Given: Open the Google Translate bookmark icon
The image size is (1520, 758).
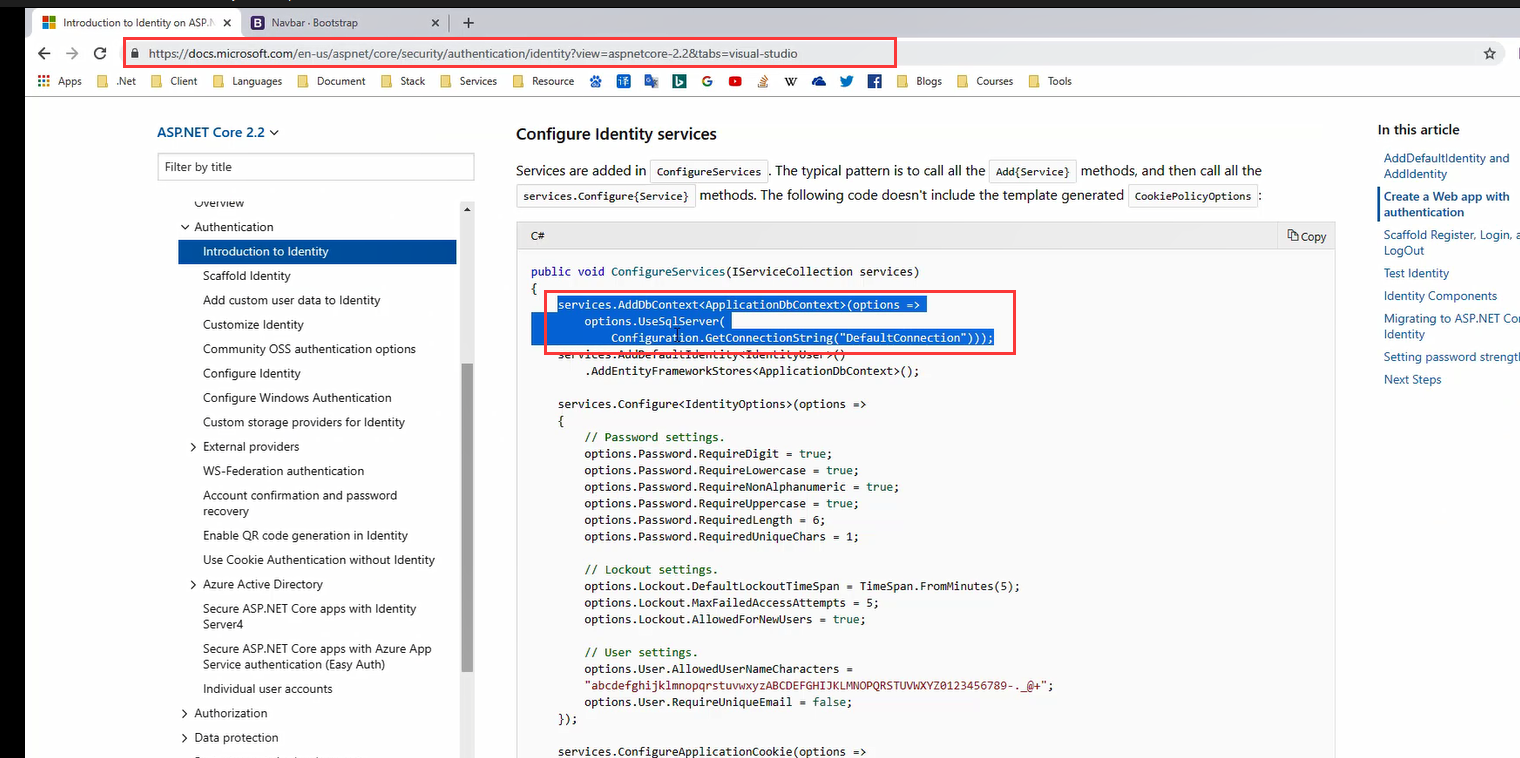Looking at the screenshot, I should (651, 81).
